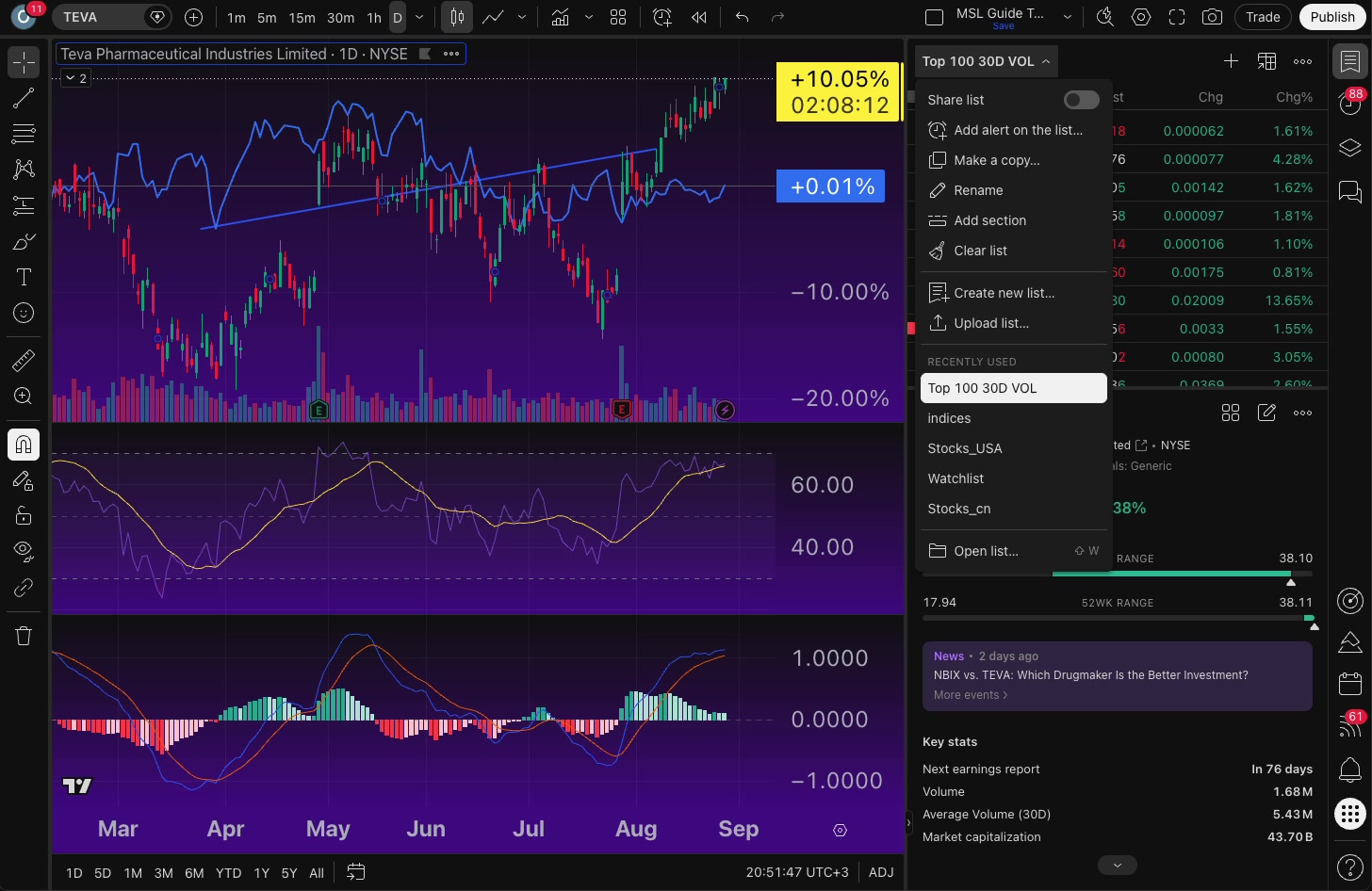Select Add section menu entry
Image resolution: width=1372 pixels, height=891 pixels.
(x=1013, y=220)
